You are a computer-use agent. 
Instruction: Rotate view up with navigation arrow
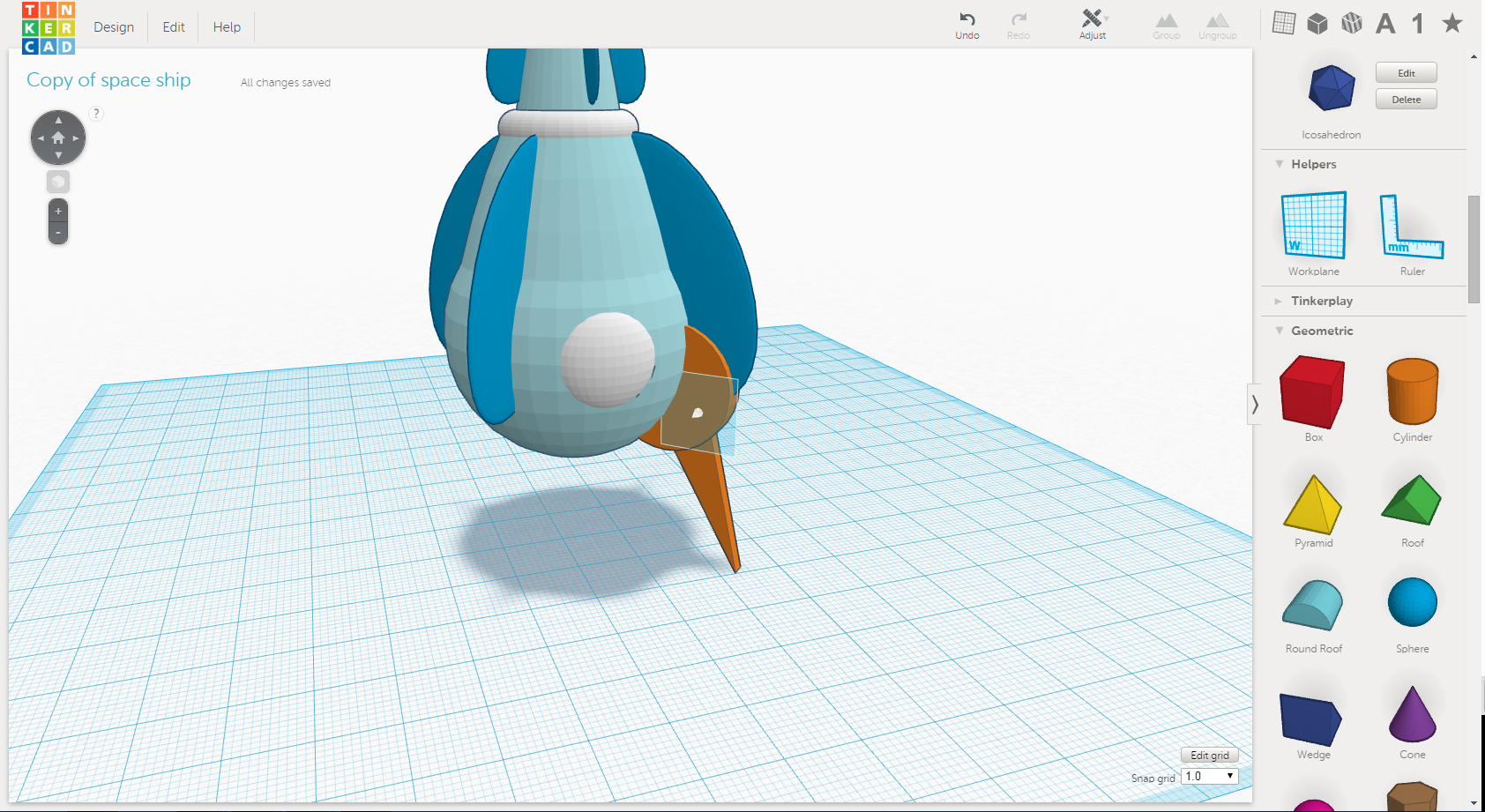point(58,120)
